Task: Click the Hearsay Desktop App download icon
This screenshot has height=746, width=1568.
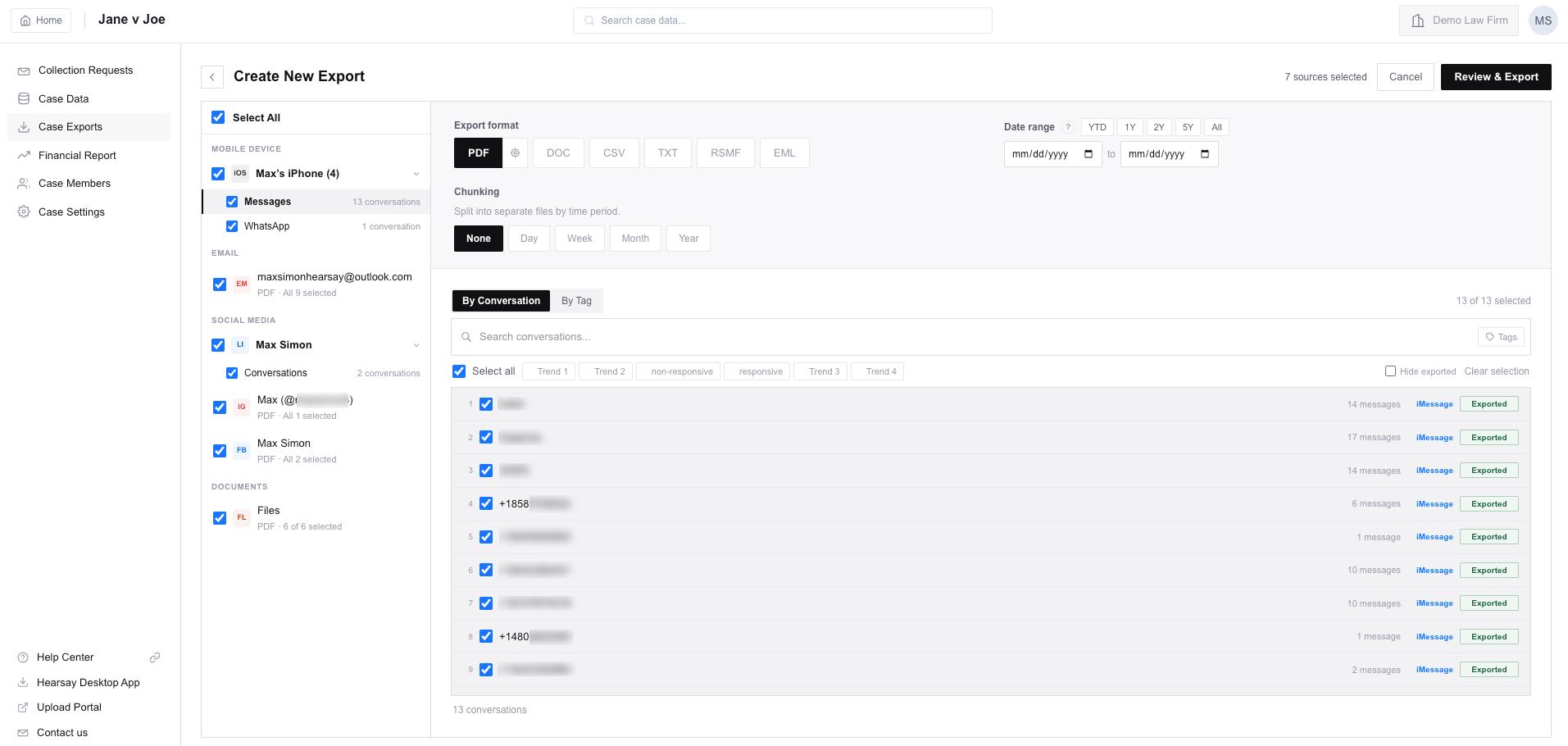Action: [23, 683]
